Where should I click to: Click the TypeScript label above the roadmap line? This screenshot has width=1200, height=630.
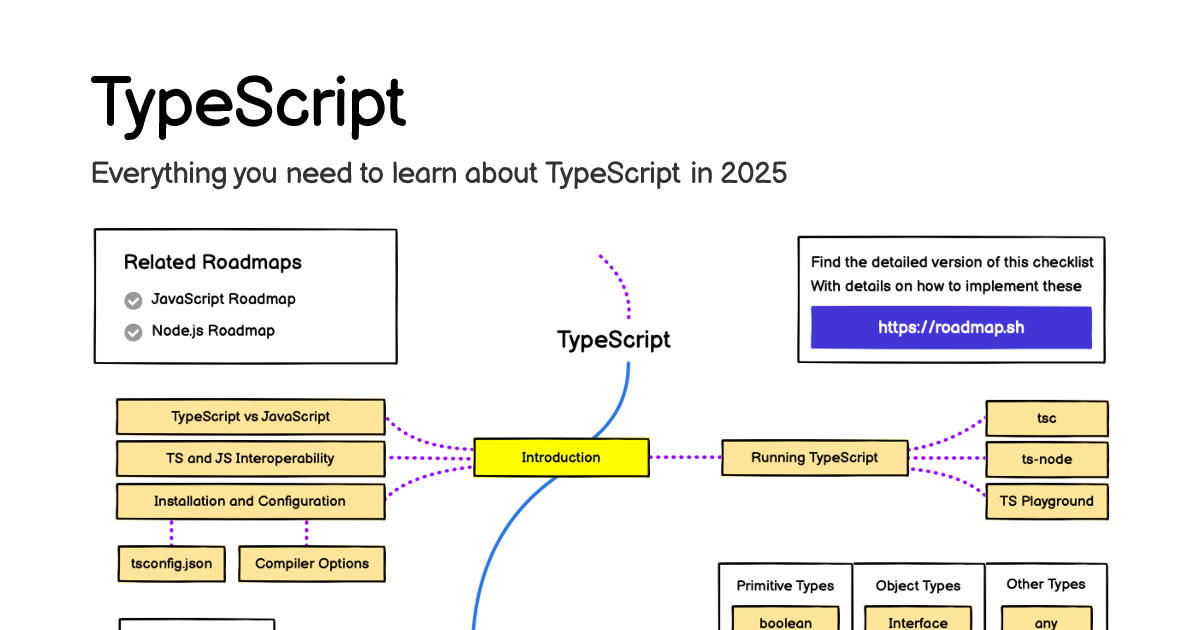[x=613, y=340]
